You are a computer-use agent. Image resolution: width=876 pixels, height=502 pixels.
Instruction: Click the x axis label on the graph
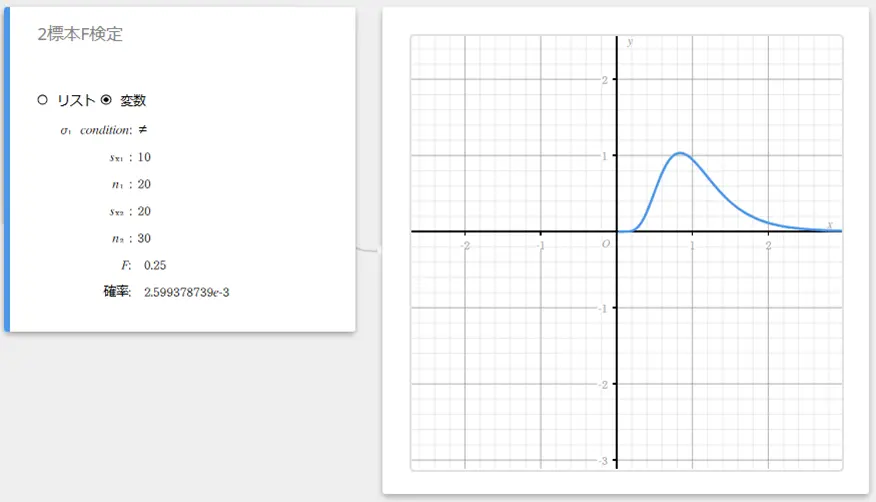830,224
